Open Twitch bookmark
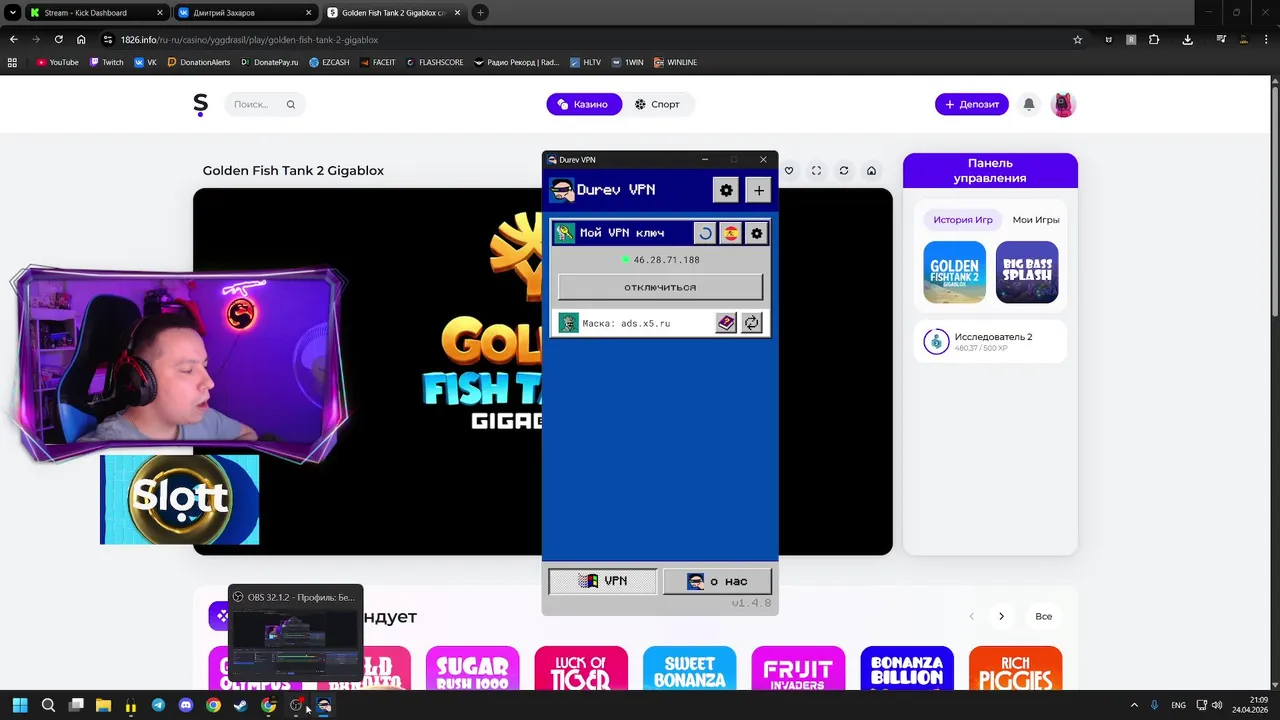Viewport: 1280px width, 720px height. 107,62
